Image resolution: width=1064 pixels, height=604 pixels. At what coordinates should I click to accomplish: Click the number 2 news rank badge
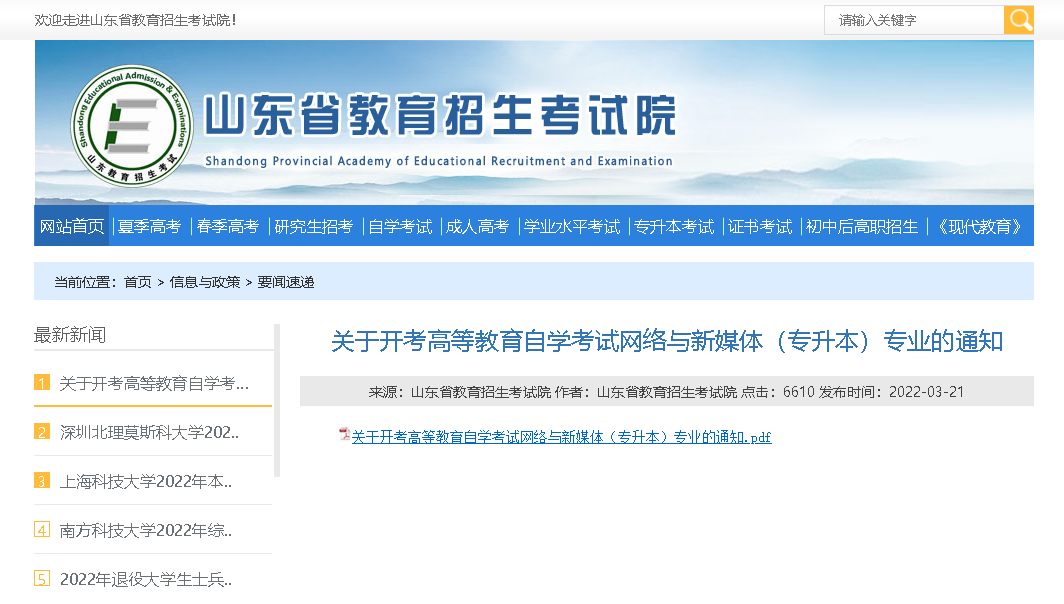pyautogui.click(x=42, y=432)
